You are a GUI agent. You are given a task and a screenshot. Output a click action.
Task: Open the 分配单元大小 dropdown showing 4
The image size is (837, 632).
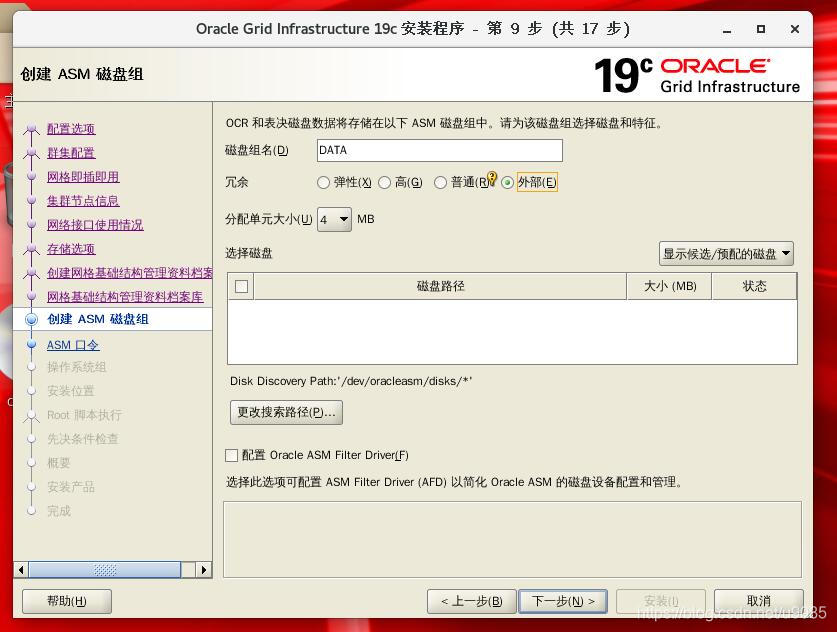point(334,219)
